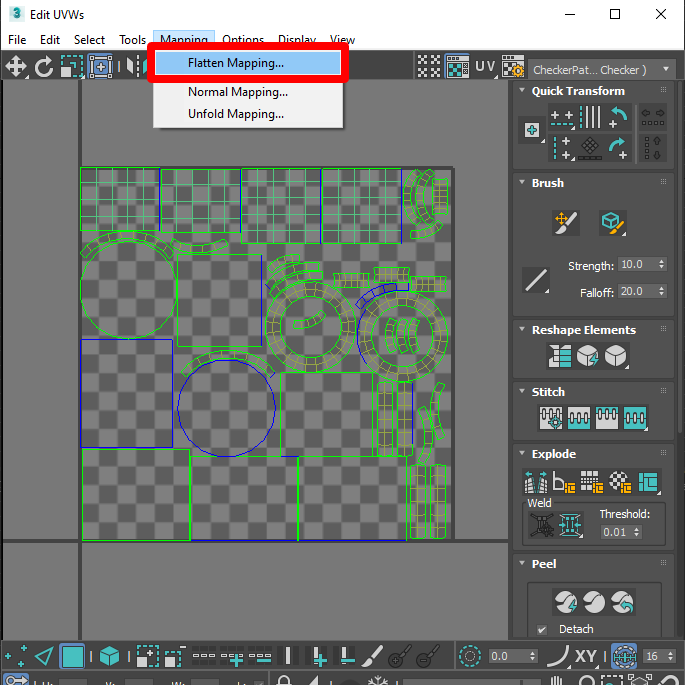Select the Scale tool in the top toolbar

coord(72,66)
